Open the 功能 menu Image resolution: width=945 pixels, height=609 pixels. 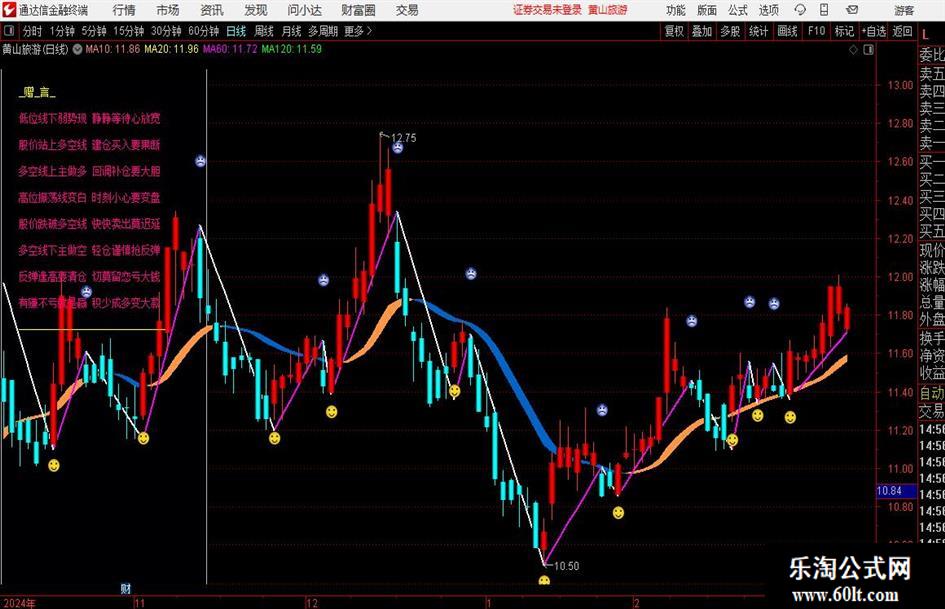(x=675, y=10)
